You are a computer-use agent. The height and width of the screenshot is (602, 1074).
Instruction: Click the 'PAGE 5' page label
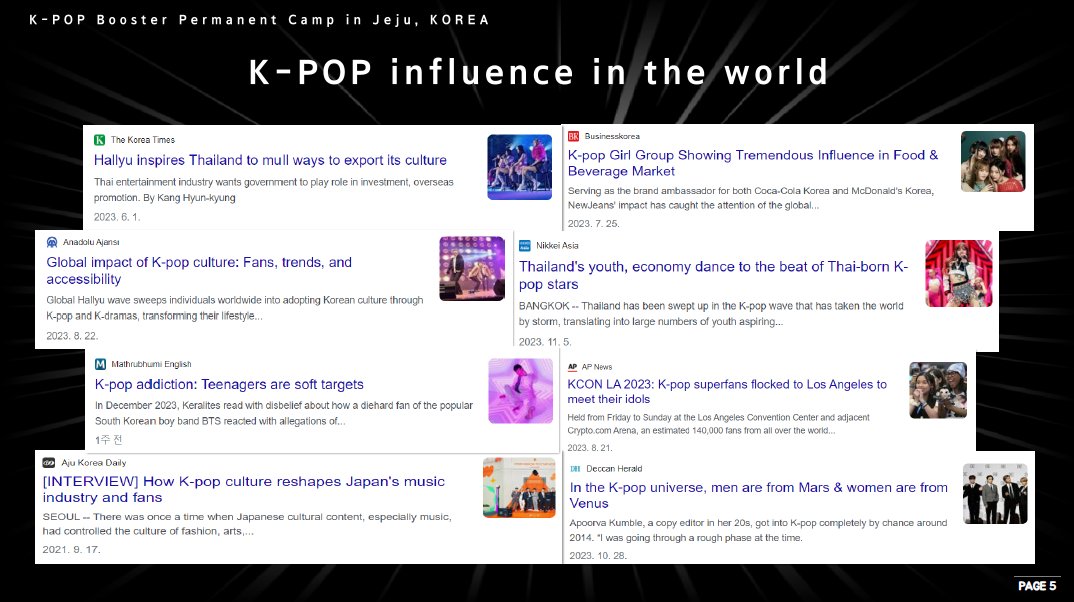(1037, 586)
